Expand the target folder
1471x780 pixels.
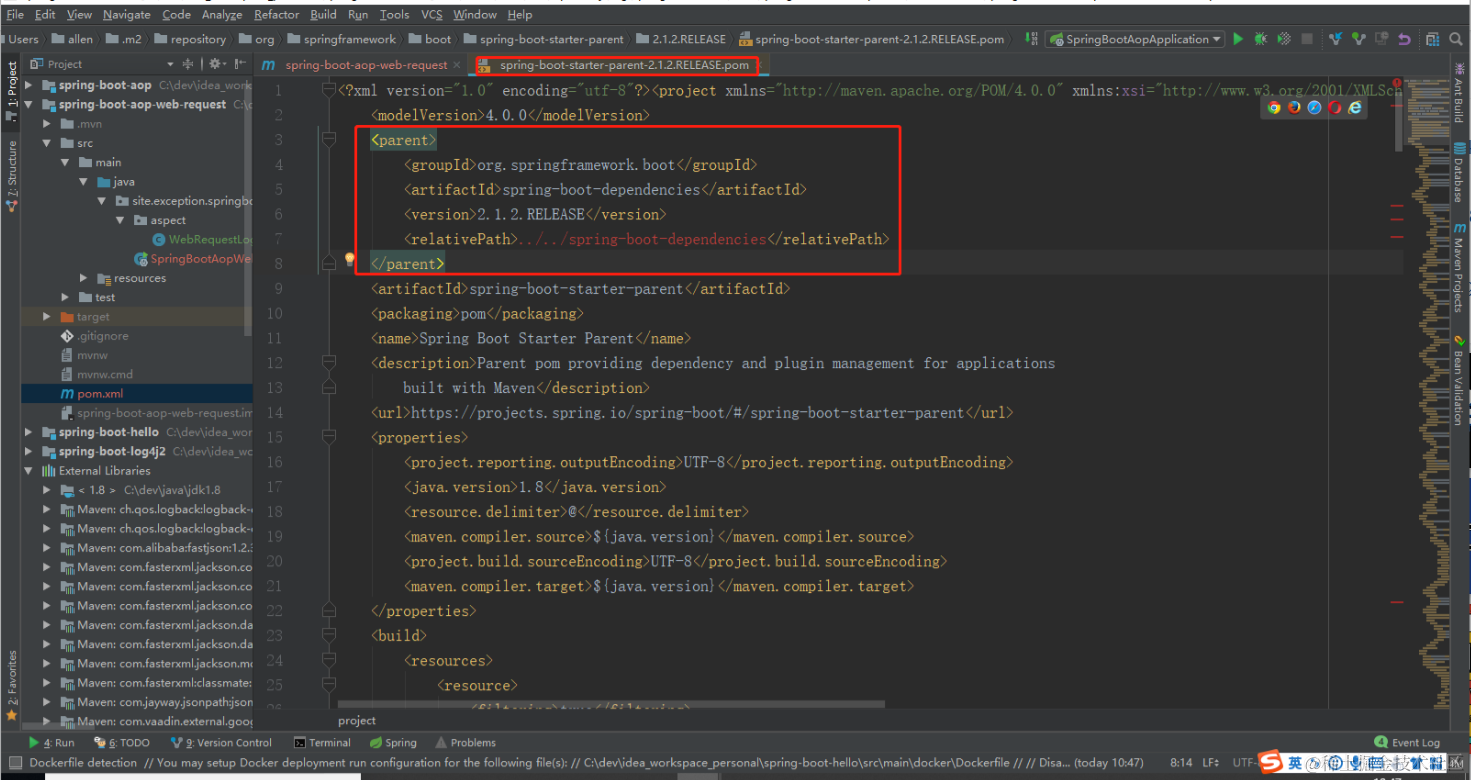[x=47, y=317]
